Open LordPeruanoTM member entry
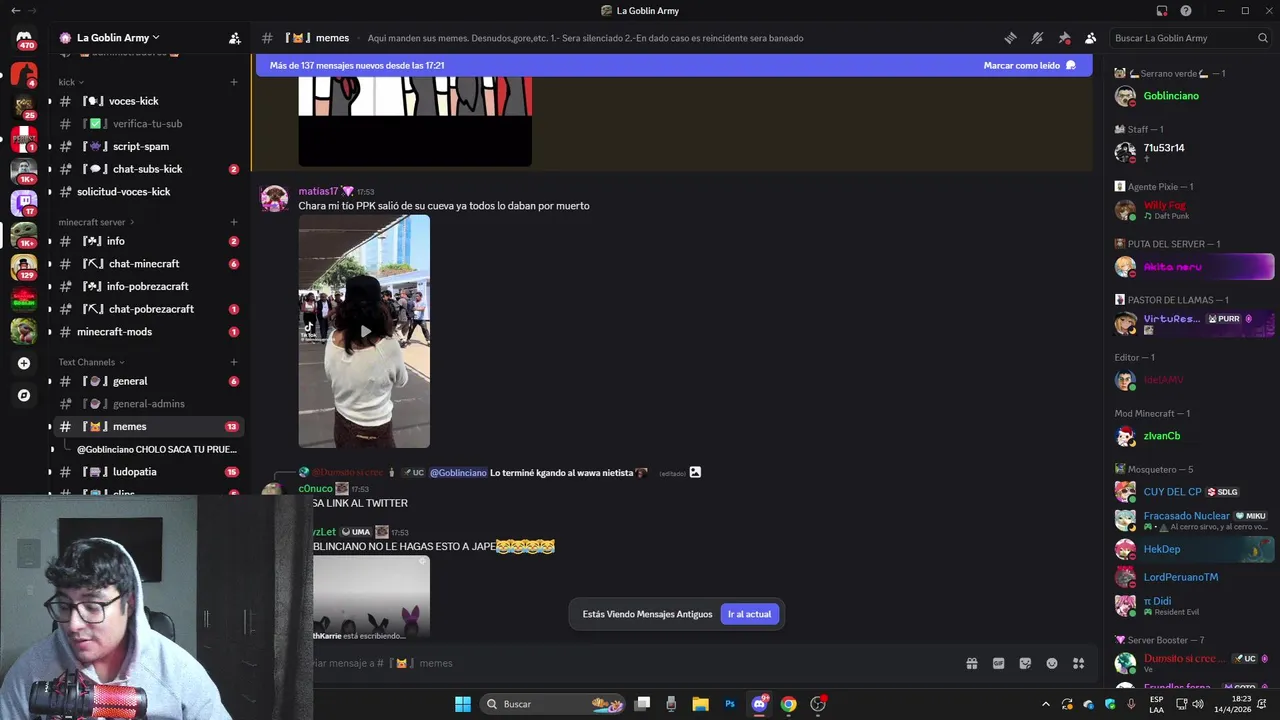Viewport: 1280px width, 720px height. pos(1194,577)
